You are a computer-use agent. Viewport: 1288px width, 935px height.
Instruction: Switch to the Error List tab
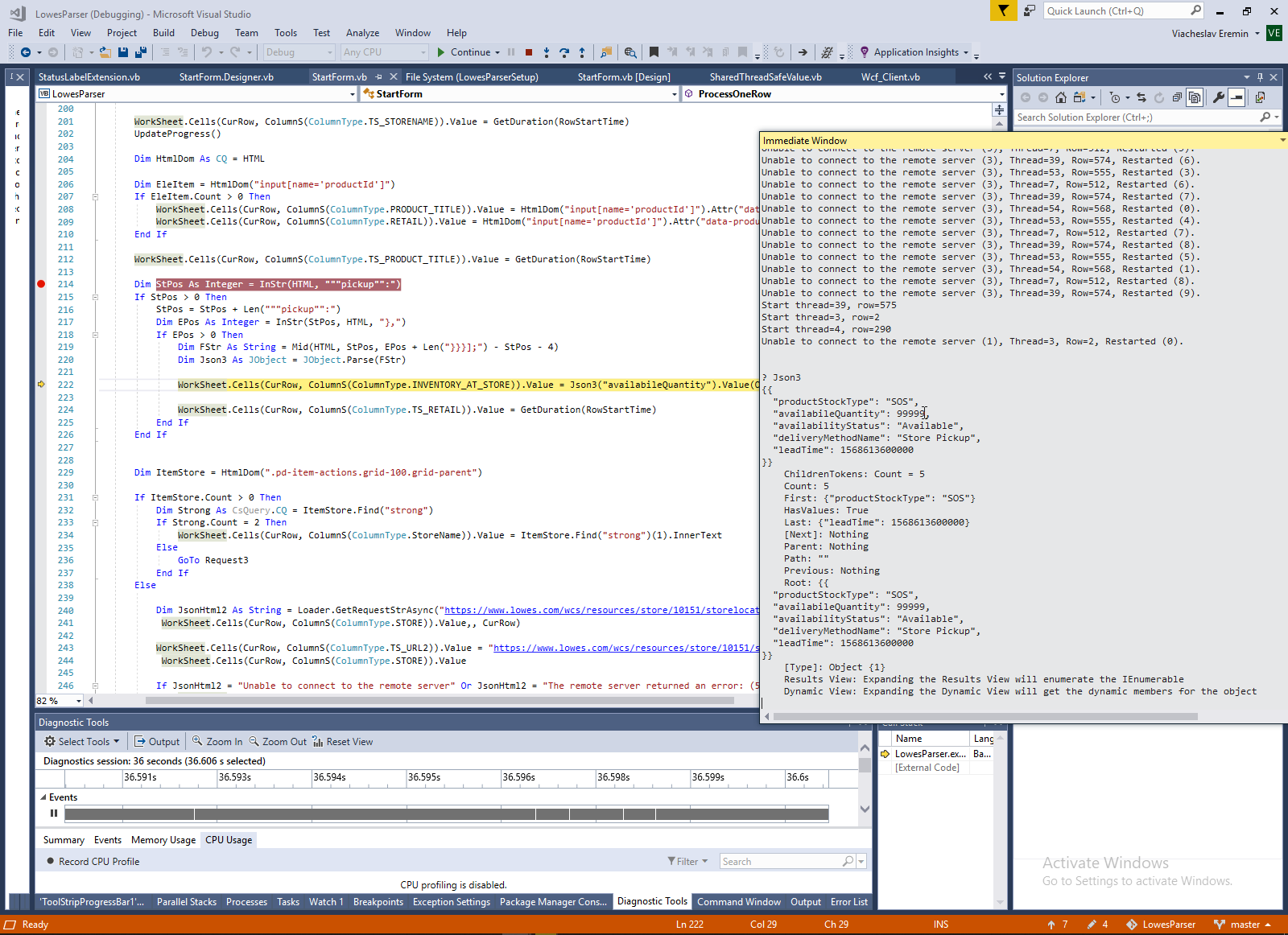[x=849, y=902]
